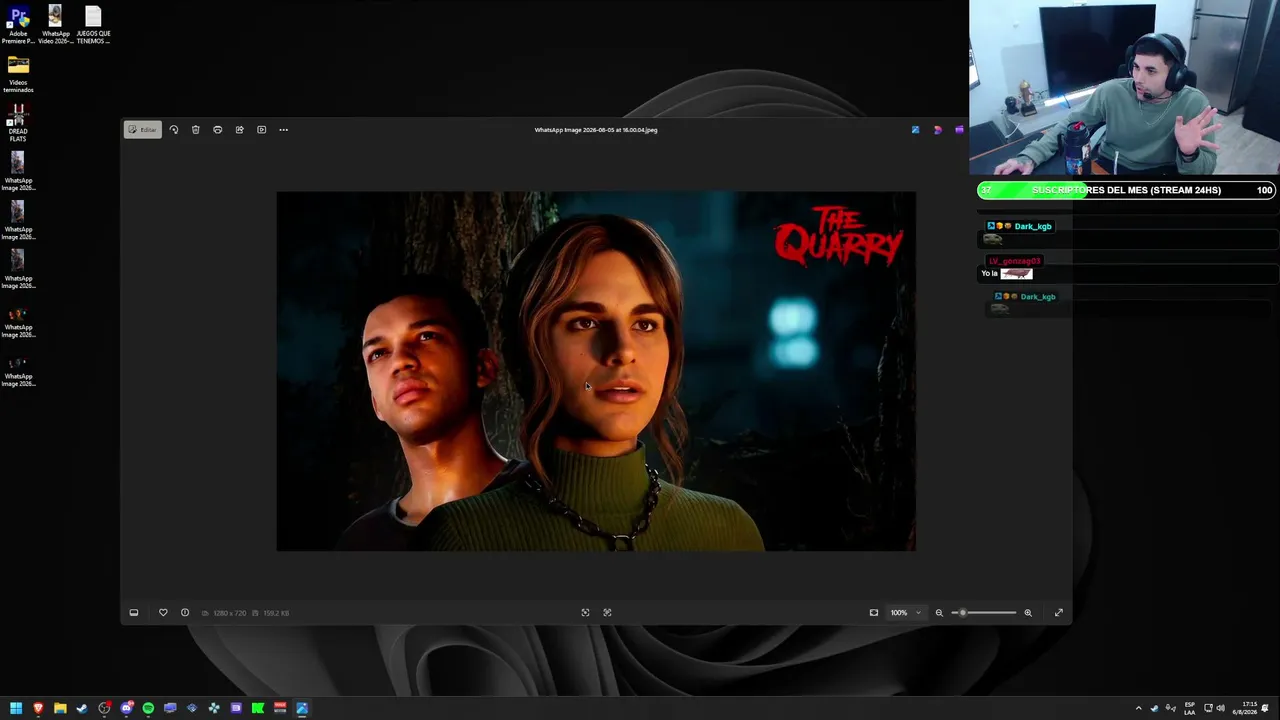Show hidden system tray icons
The image size is (1280, 720).
1138,709
